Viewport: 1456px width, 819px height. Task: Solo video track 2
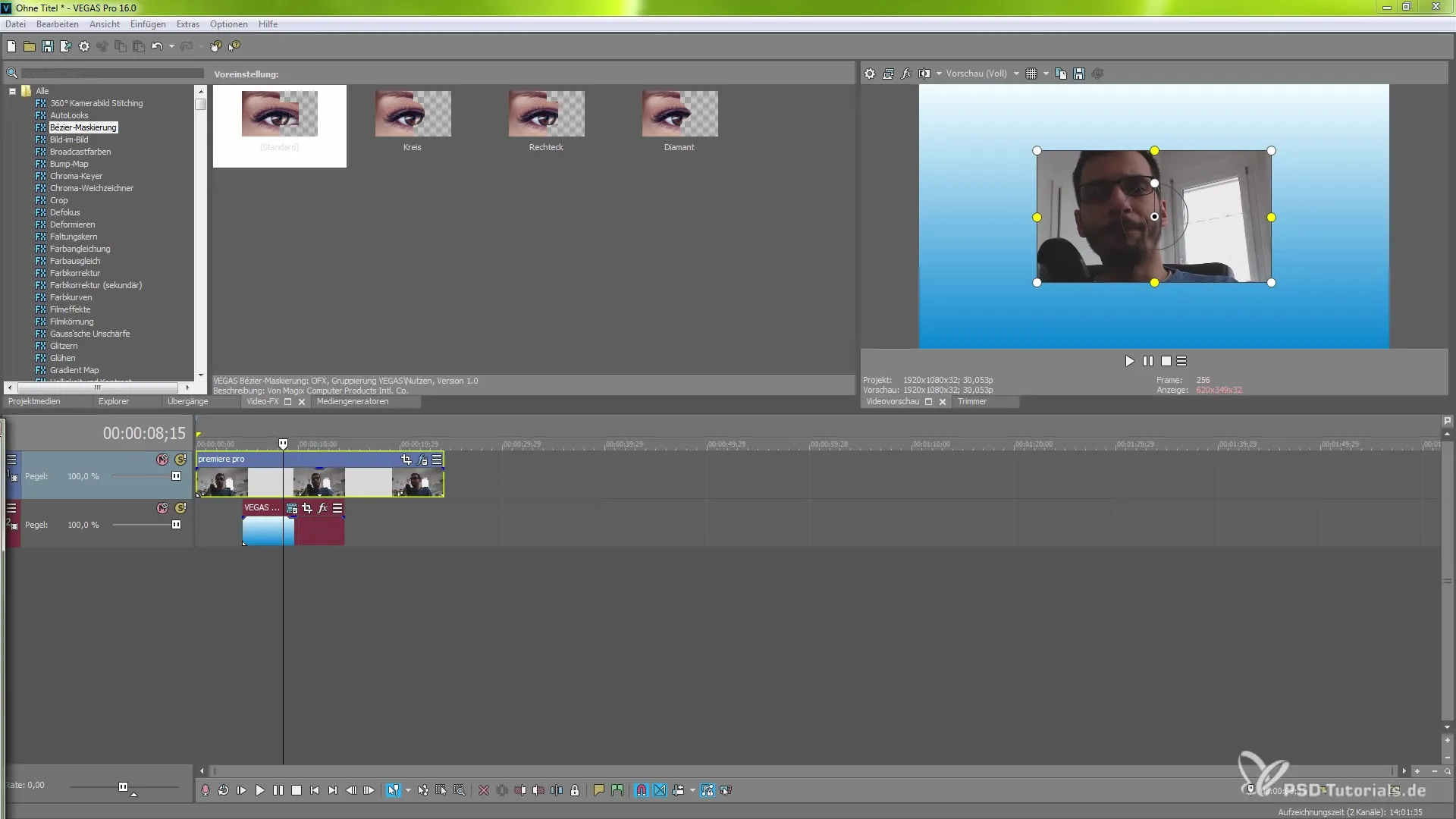click(x=180, y=508)
